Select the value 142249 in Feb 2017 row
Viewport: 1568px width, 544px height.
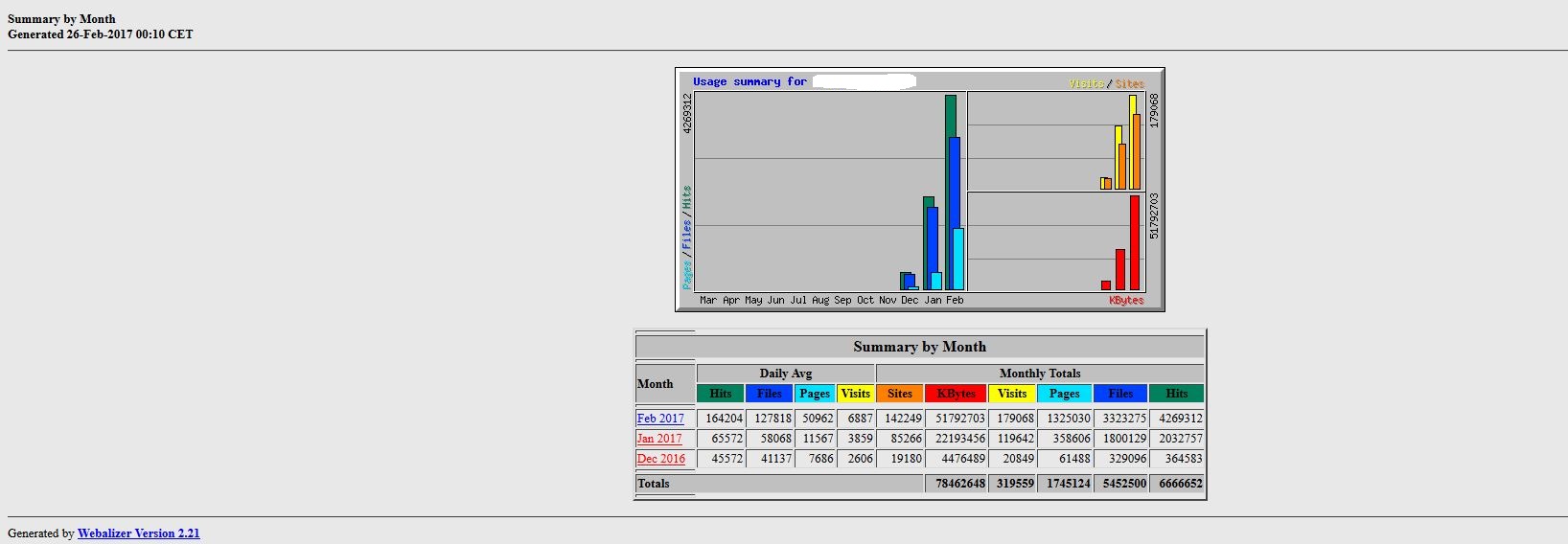pos(903,419)
